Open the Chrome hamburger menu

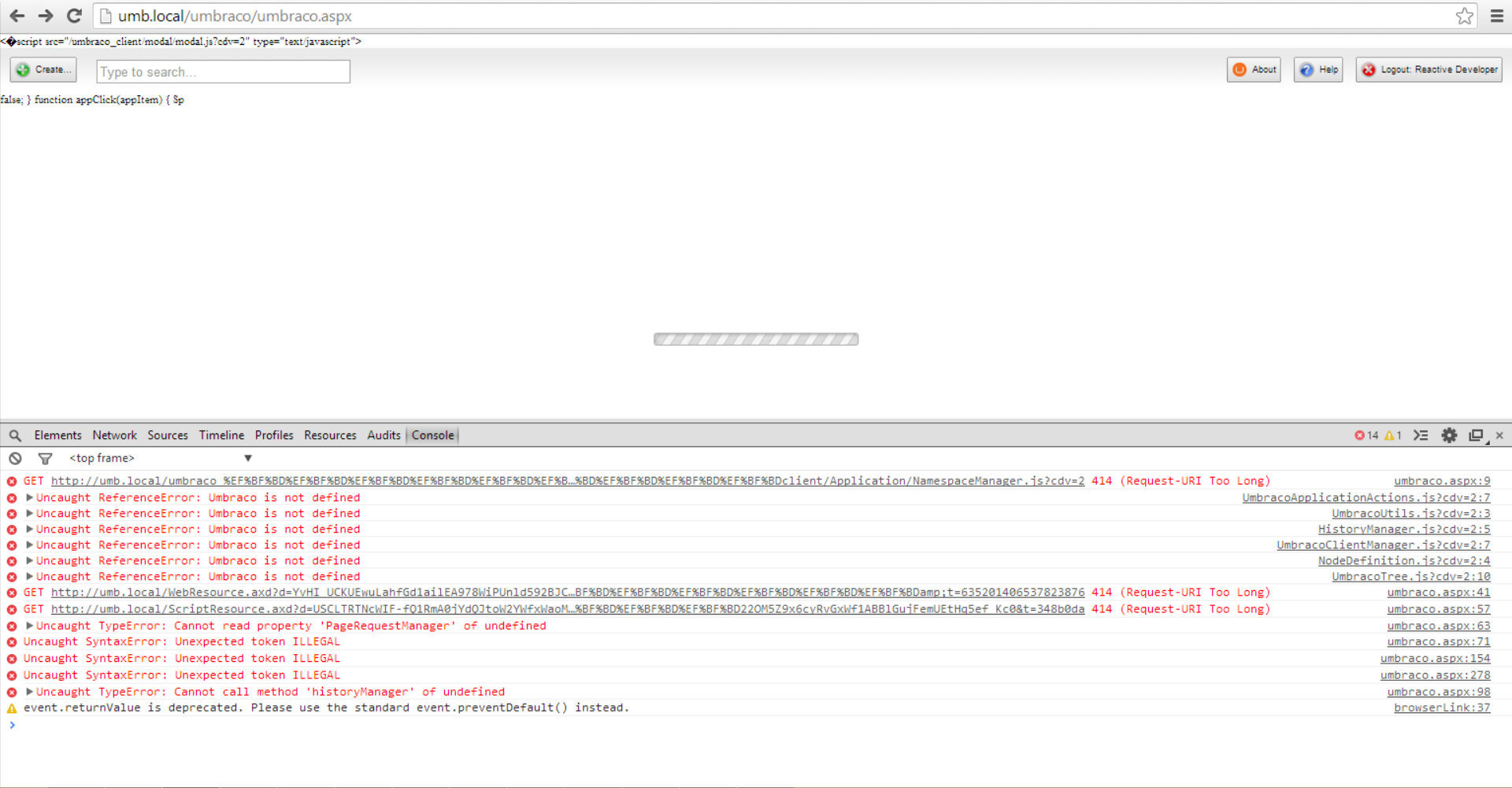coord(1497,16)
